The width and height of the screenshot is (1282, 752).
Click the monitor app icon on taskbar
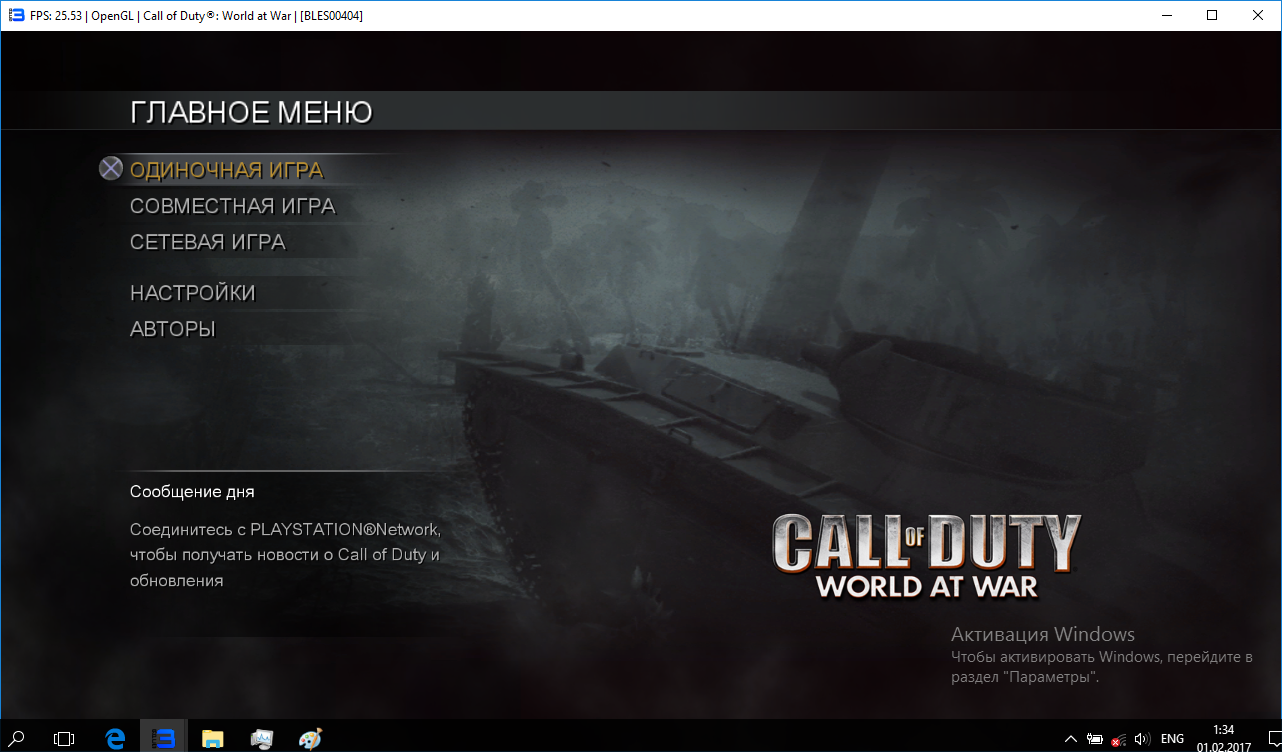(x=262, y=738)
